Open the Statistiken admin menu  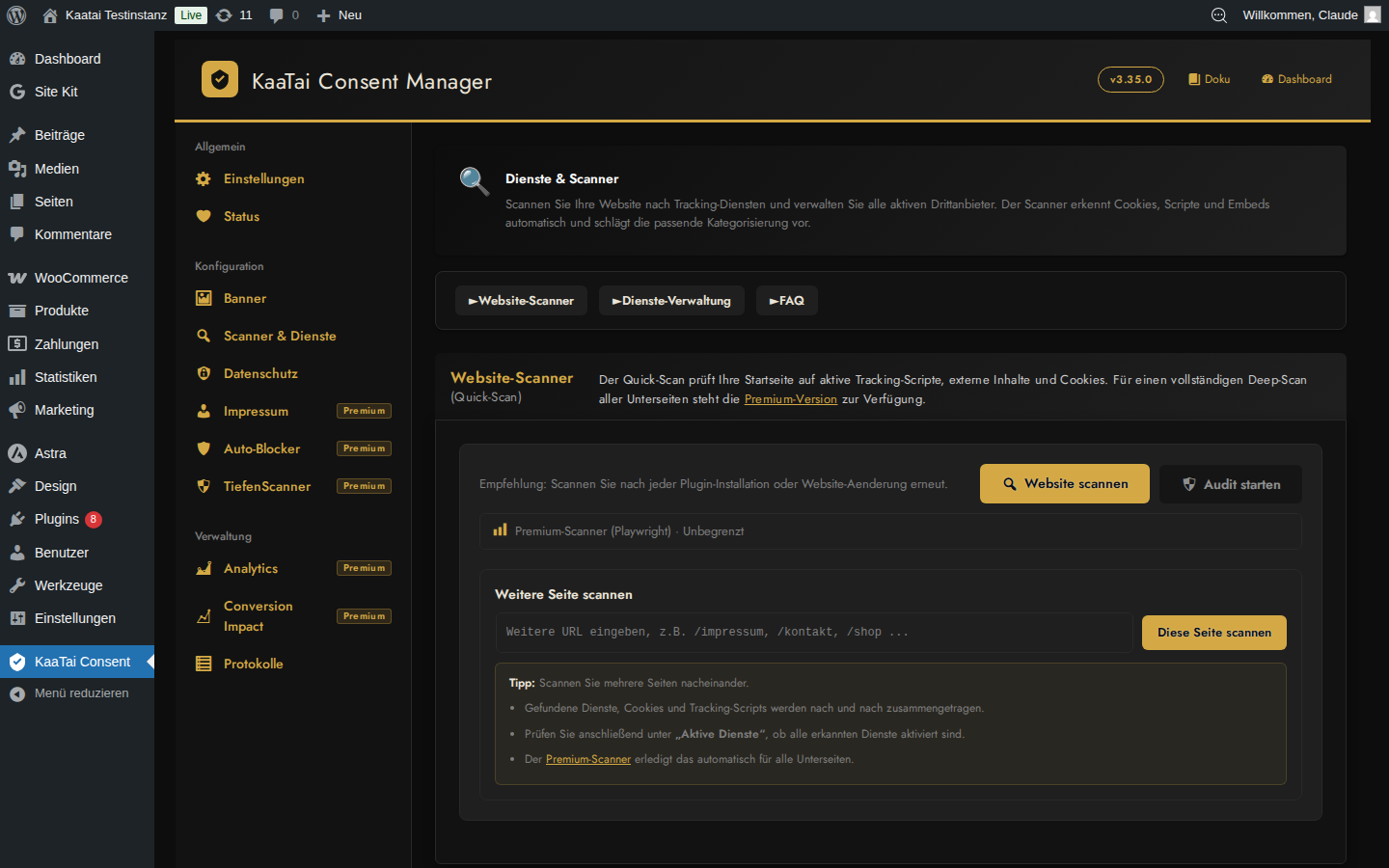coord(77,377)
